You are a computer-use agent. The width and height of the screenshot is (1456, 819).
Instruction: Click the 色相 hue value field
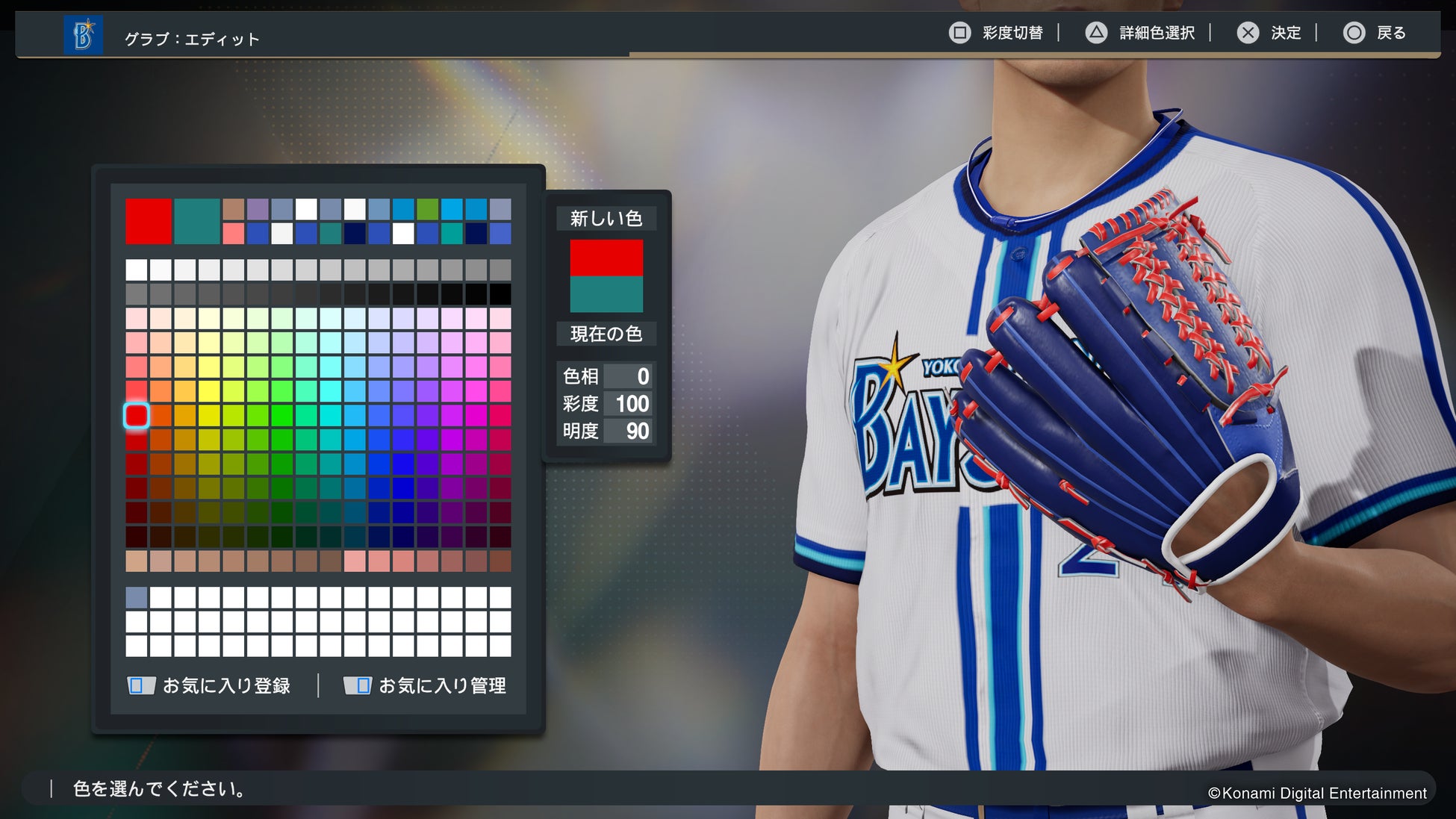tap(628, 376)
